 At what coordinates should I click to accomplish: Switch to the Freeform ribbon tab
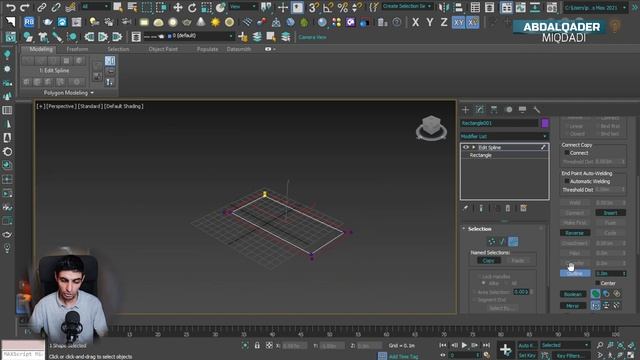(77, 49)
